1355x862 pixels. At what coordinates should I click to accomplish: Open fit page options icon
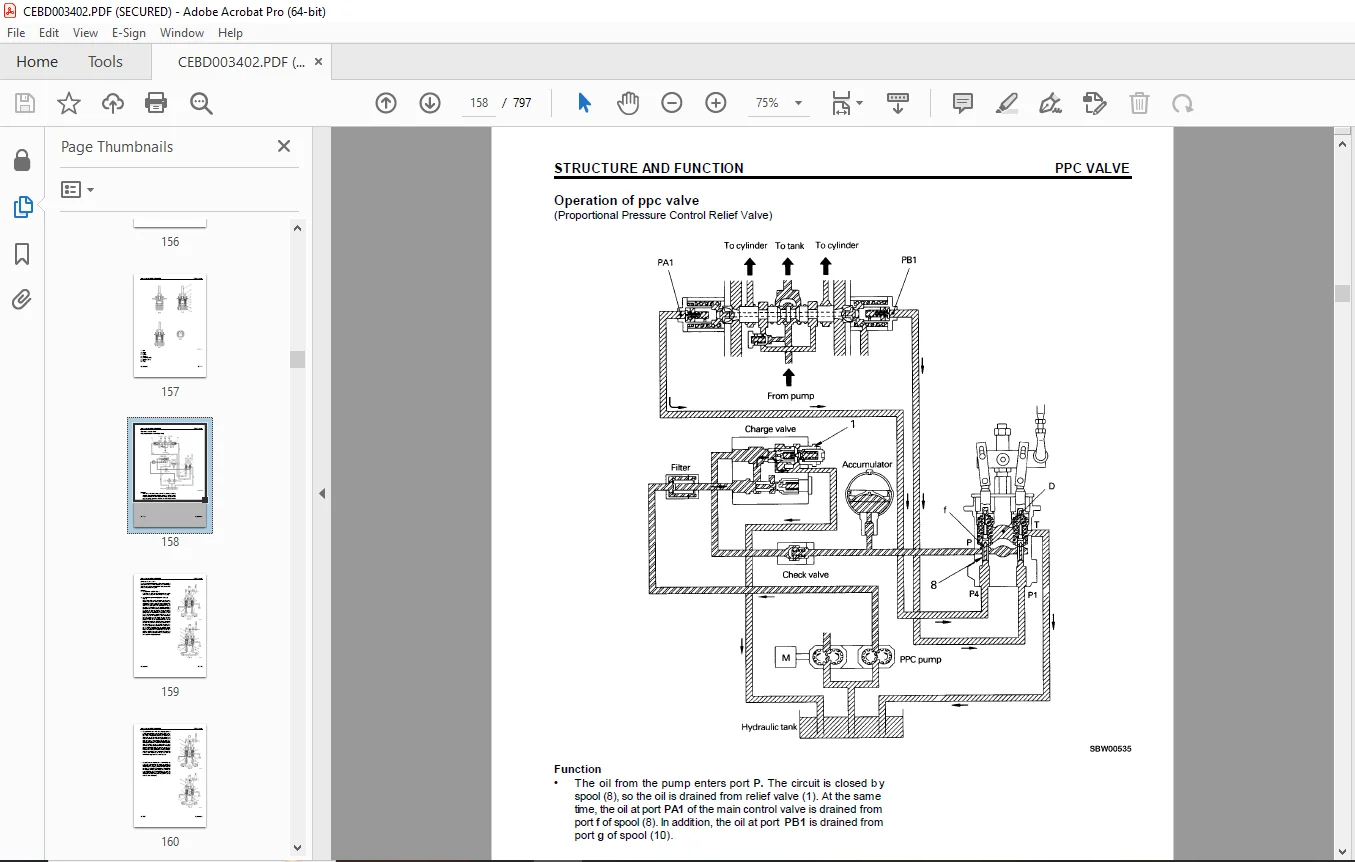coord(847,103)
